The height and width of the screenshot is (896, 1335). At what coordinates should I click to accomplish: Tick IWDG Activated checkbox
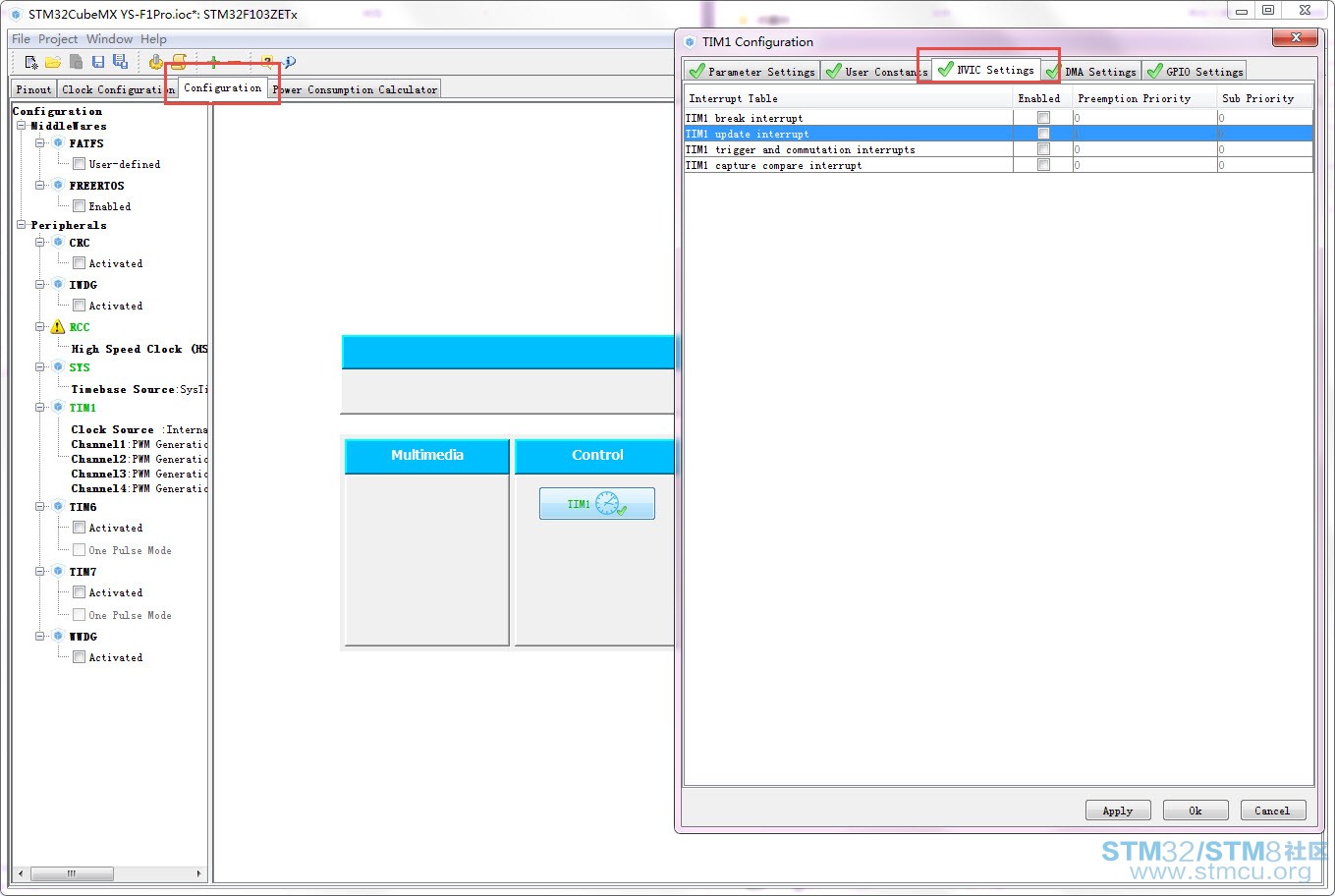tap(79, 306)
